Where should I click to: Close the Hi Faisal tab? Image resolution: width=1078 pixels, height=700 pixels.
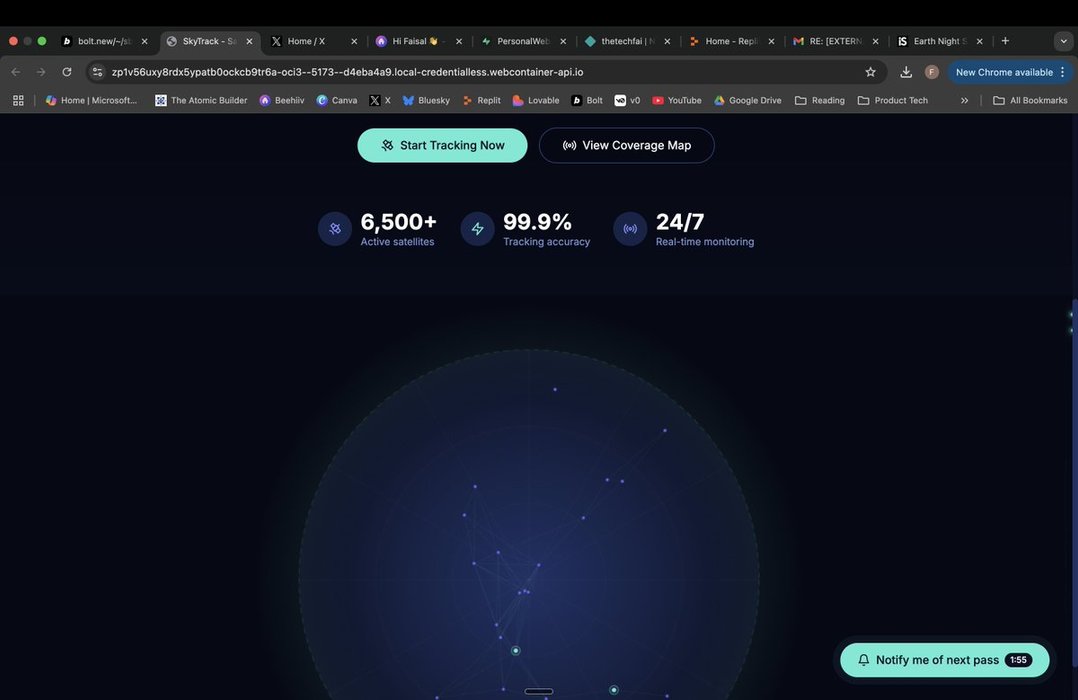[459, 41]
